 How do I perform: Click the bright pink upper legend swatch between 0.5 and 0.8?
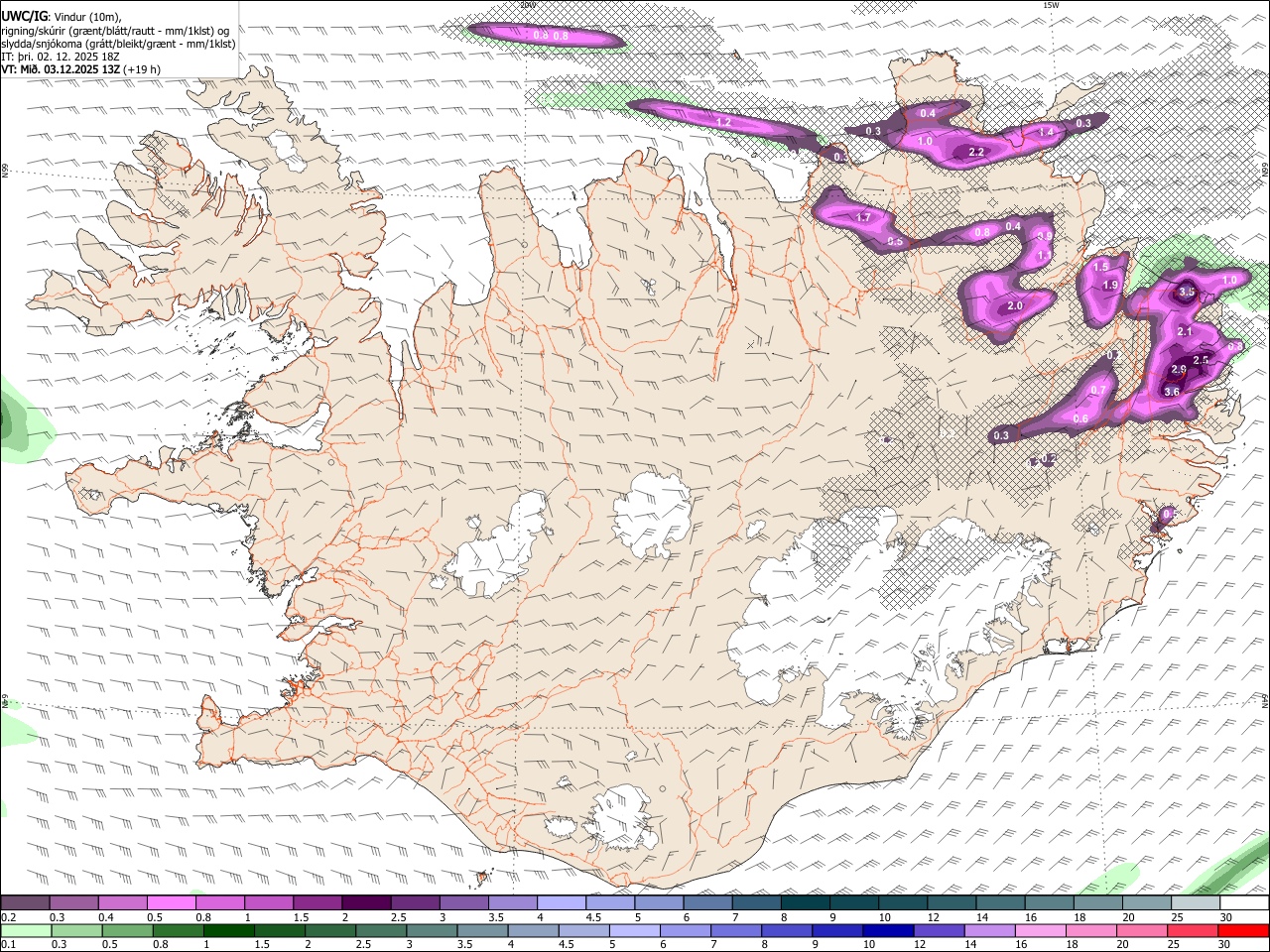(x=171, y=903)
